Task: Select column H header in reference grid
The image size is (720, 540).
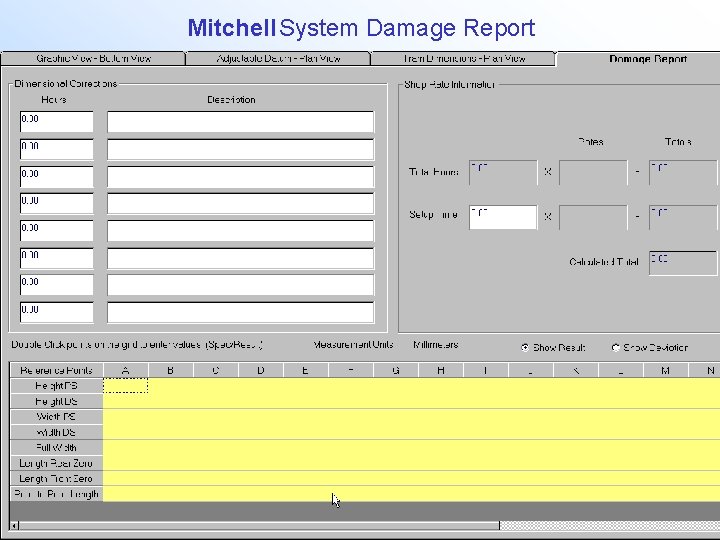Action: 440,370
